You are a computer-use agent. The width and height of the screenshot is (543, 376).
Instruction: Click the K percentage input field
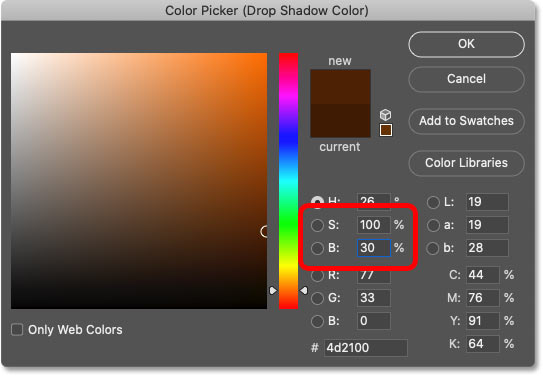(483, 344)
